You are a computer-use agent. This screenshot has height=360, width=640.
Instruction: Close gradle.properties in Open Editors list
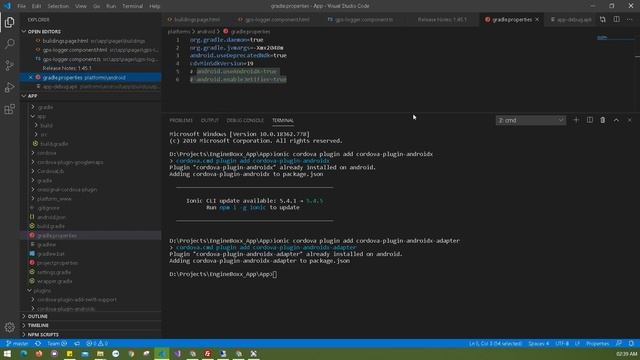point(31,77)
